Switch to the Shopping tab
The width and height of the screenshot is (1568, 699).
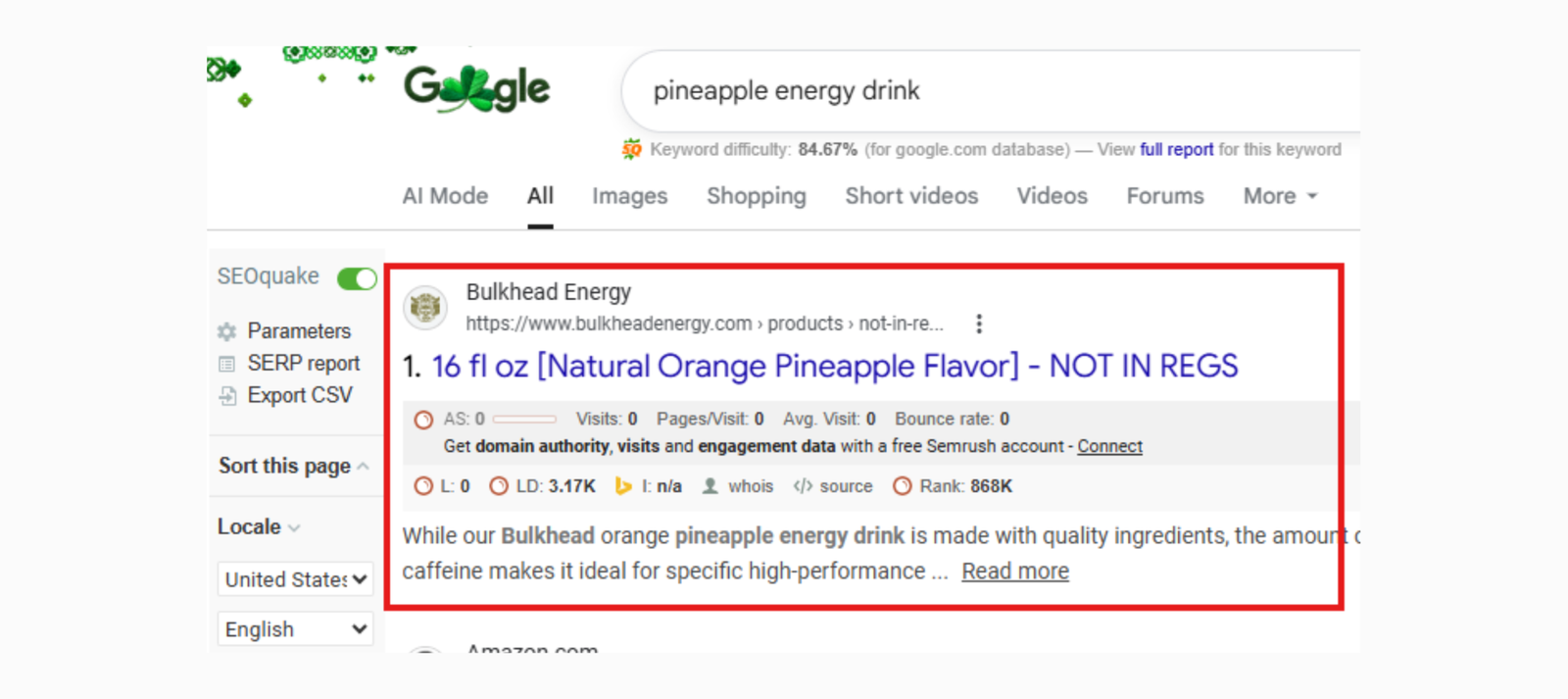[756, 196]
